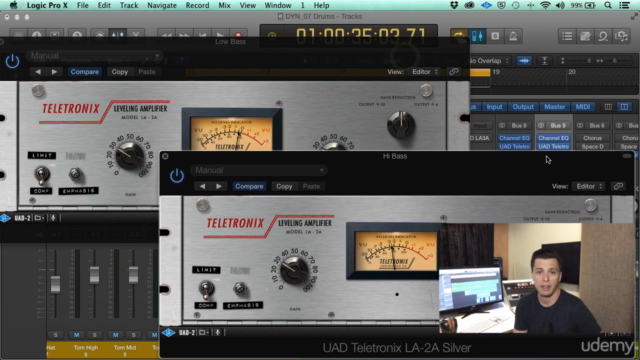Screen dimensions: 640x360
Task: Click Compare in Low Bass plugin header
Action: [84, 72]
